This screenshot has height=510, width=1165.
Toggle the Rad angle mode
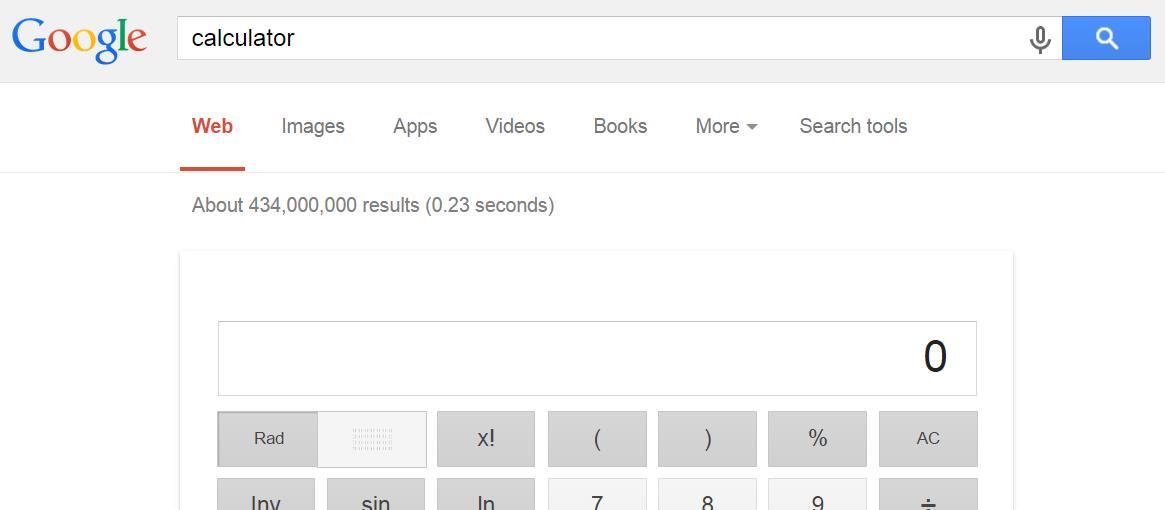tap(268, 439)
